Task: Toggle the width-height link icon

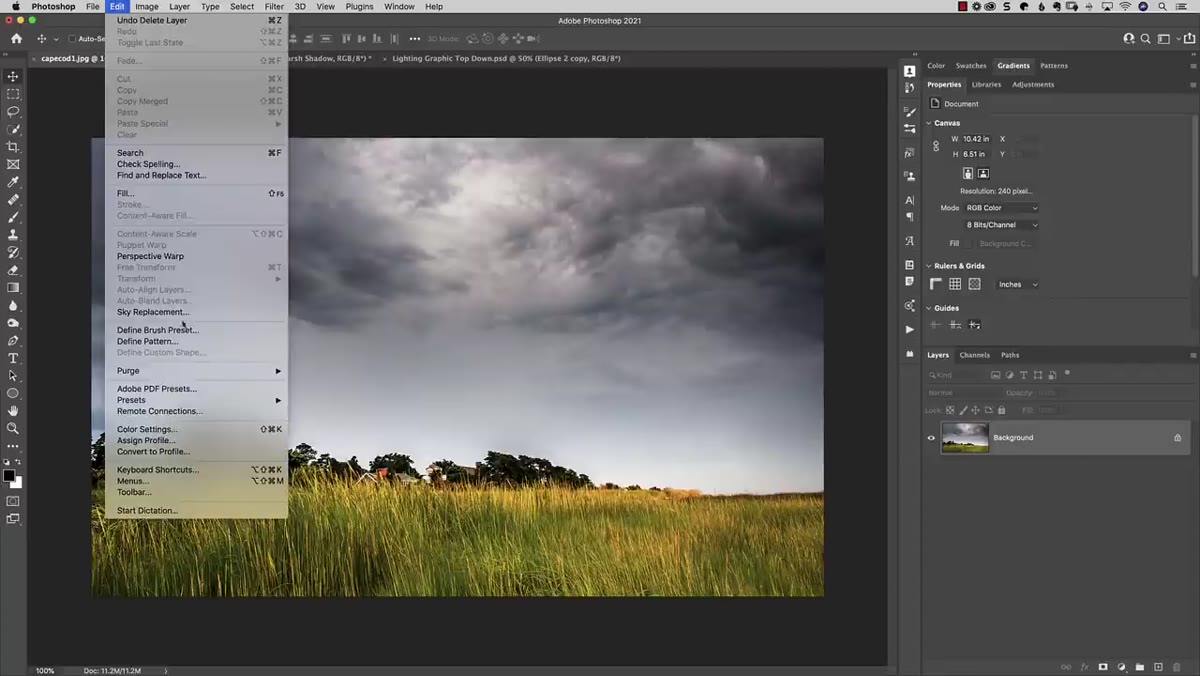Action: [936, 146]
